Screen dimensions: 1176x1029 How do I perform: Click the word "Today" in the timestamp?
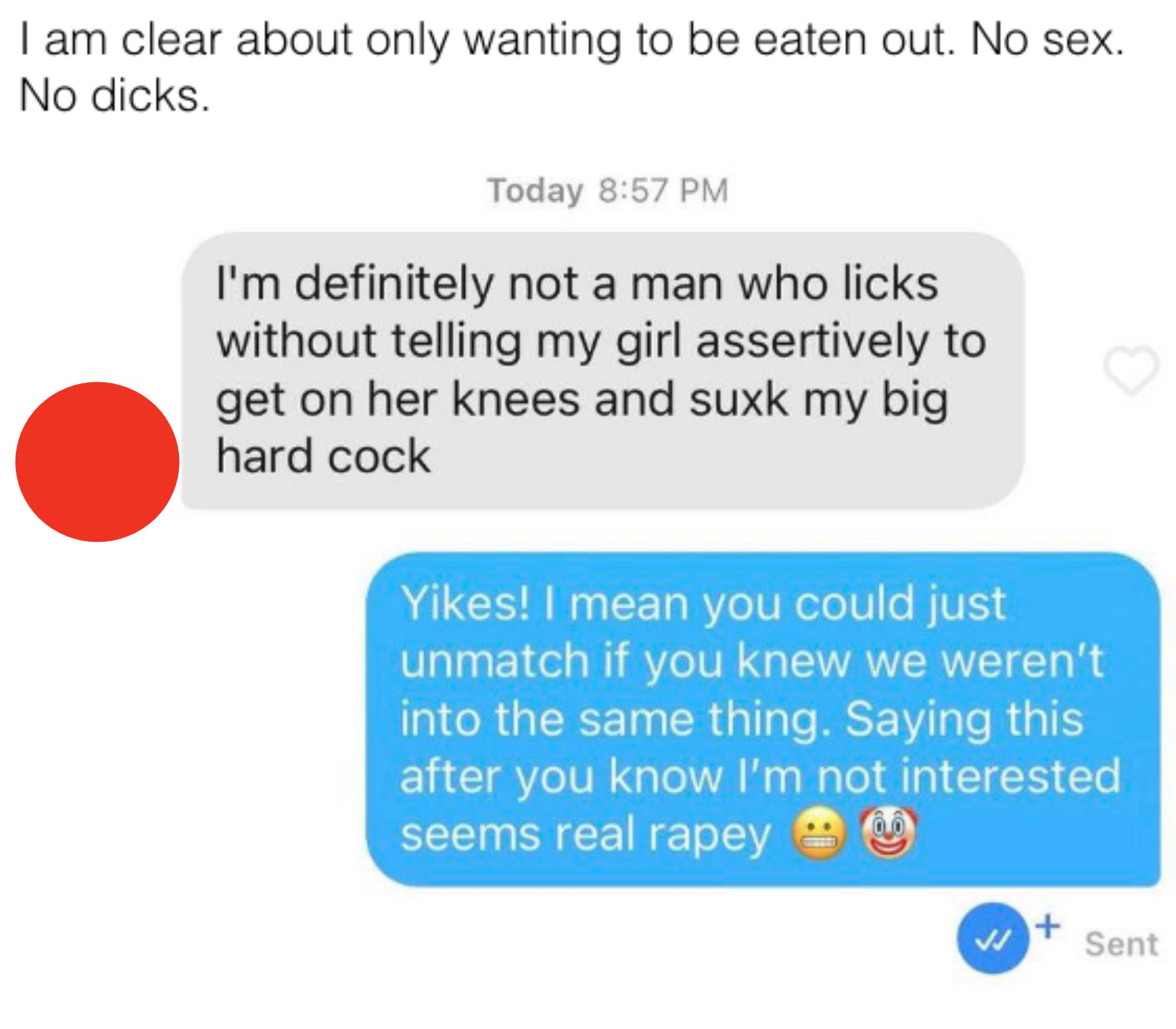click(535, 191)
